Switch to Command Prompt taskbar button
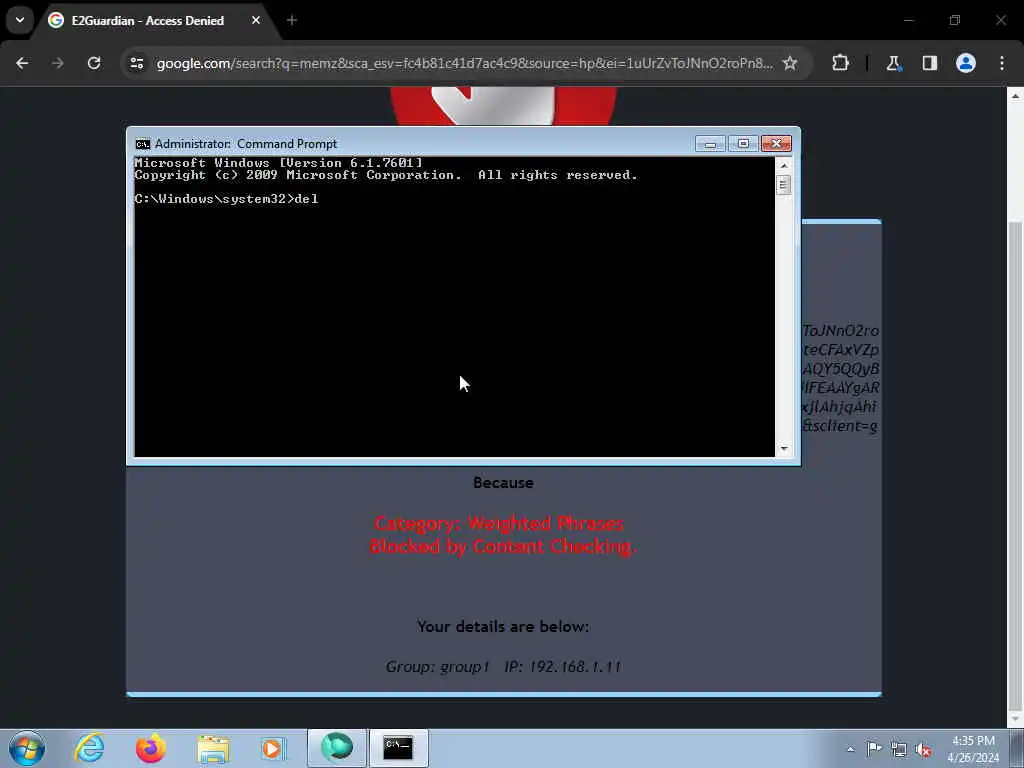This screenshot has height=768, width=1024. point(398,748)
